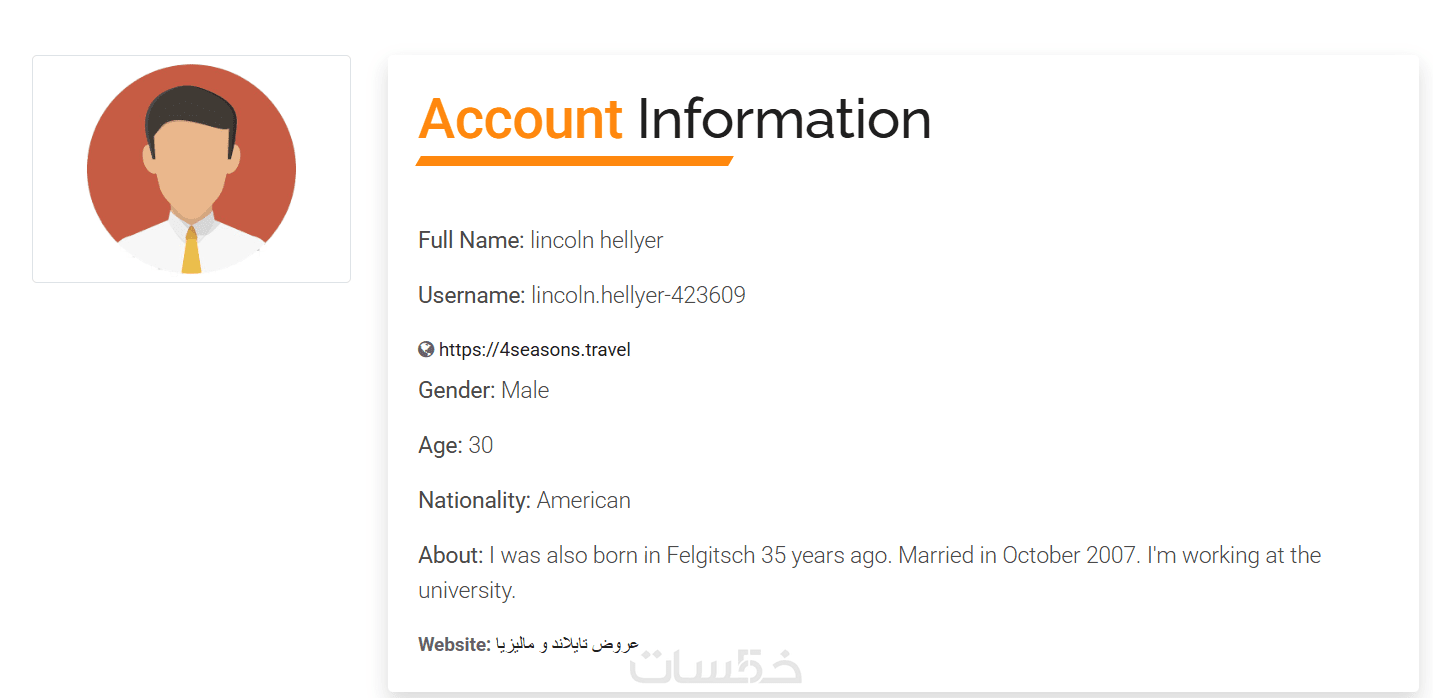The image size is (1433, 698).
Task: Click the bold "Website:" label
Action: 454,645
